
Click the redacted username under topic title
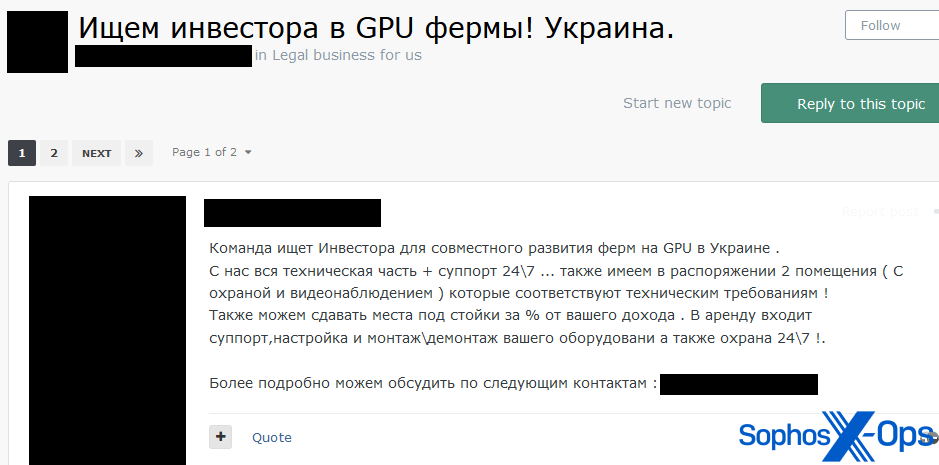163,56
